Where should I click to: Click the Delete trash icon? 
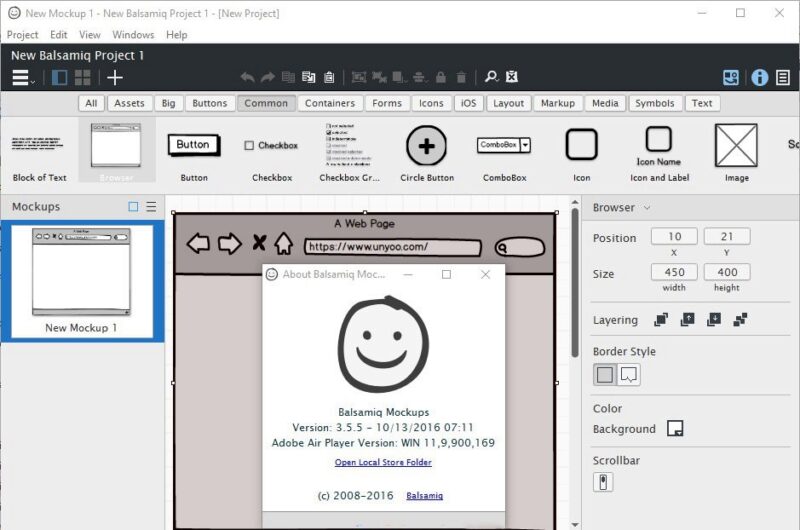461,77
